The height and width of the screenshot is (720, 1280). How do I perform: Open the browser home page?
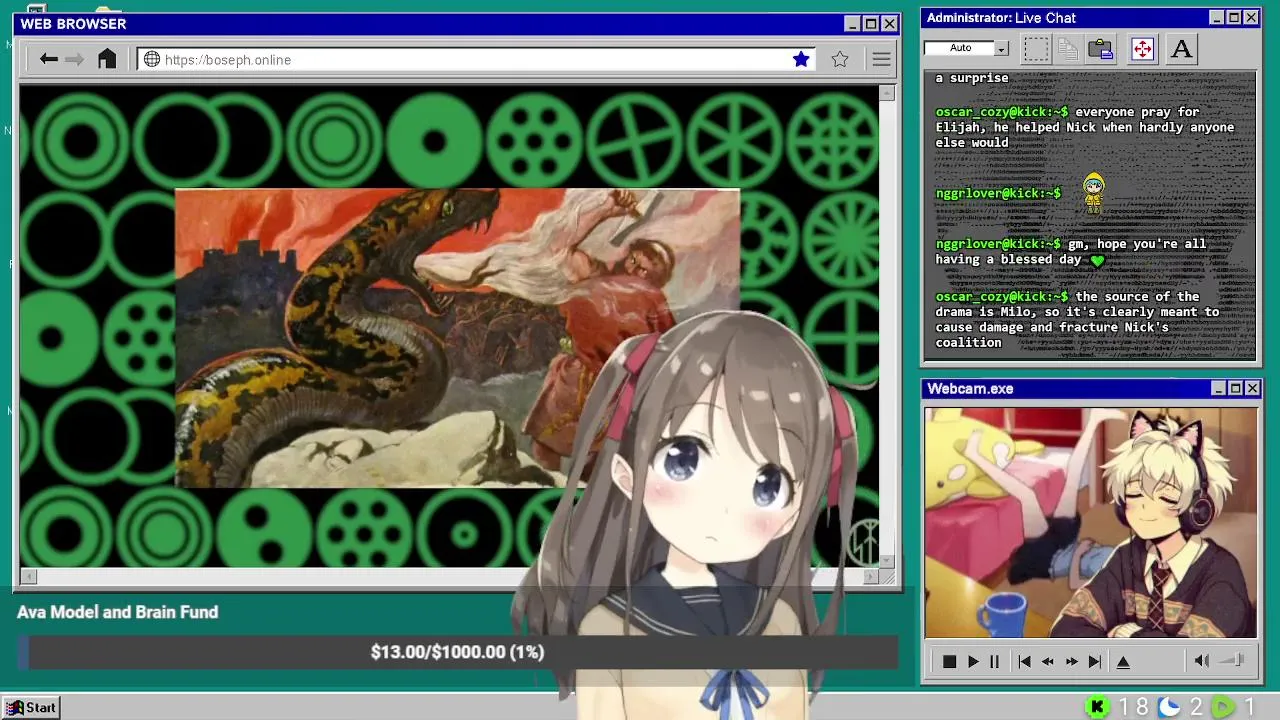point(107,59)
